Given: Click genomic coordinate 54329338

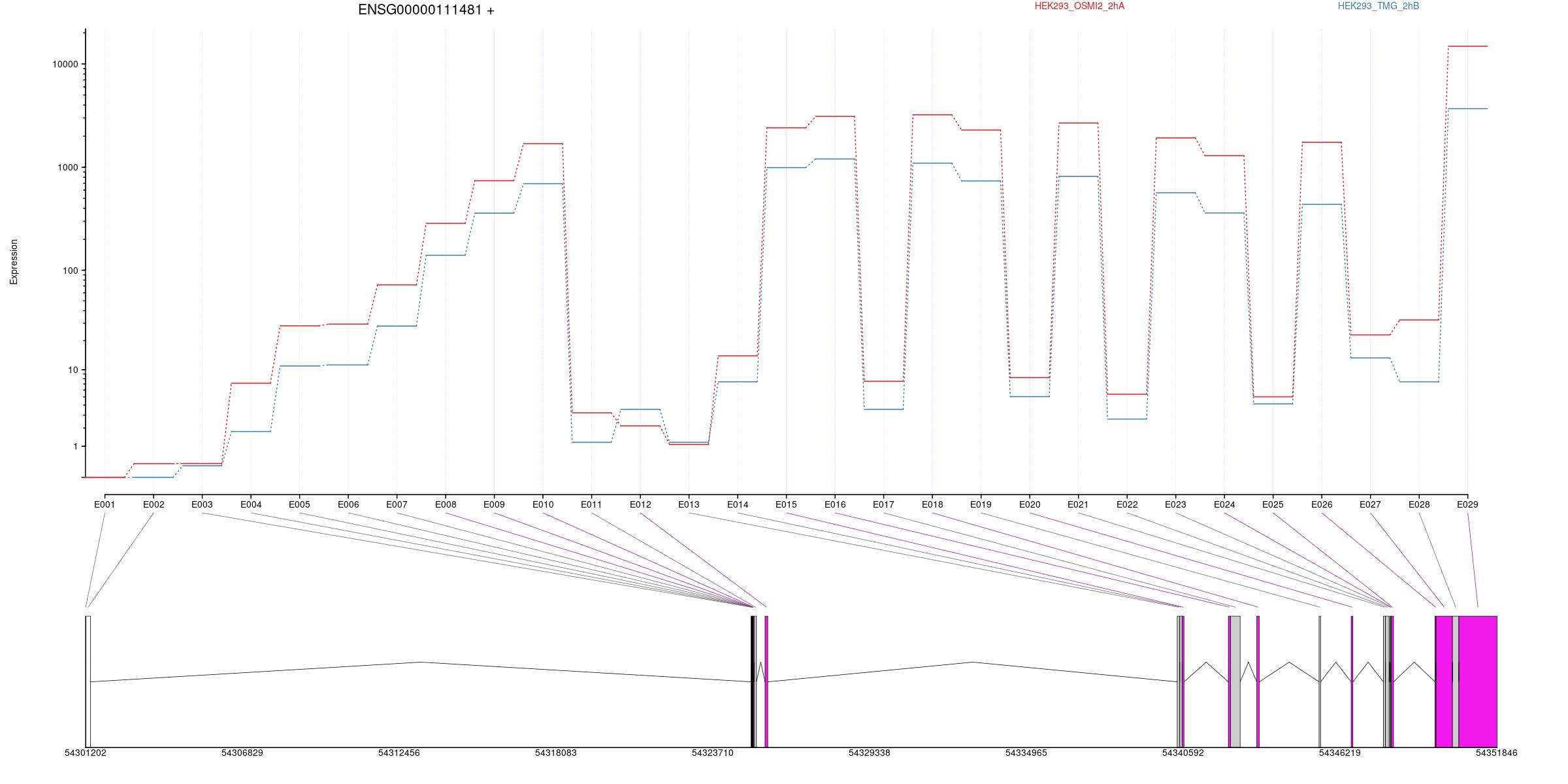Looking at the screenshot, I should coord(870,753).
